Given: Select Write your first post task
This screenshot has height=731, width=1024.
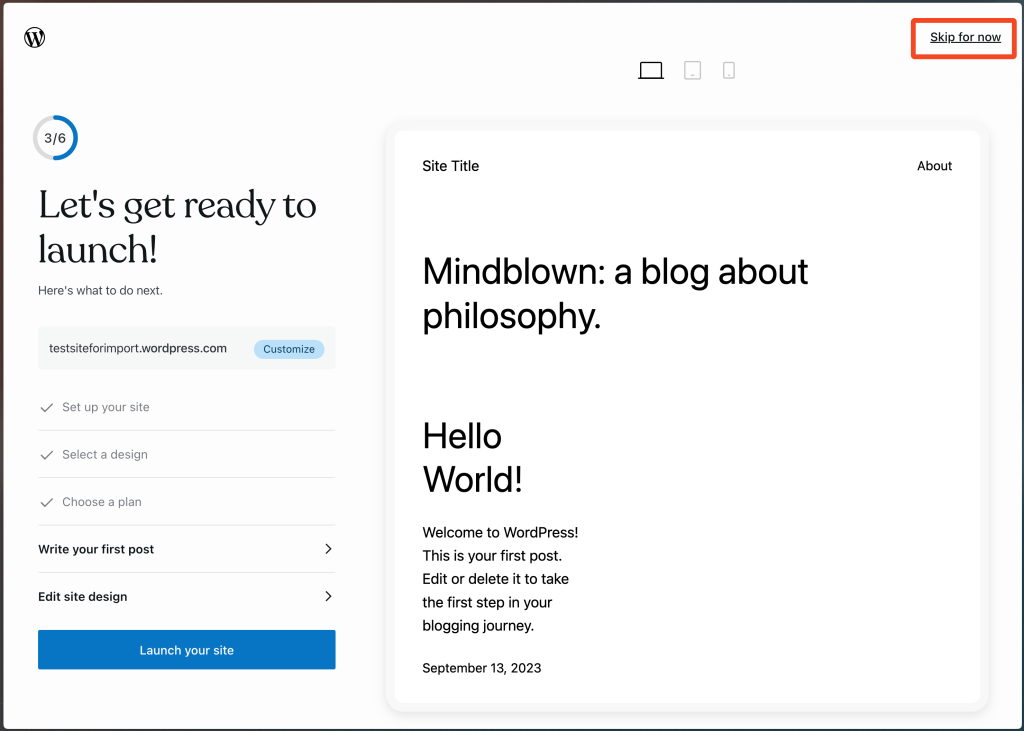Looking at the screenshot, I should [x=96, y=549].
